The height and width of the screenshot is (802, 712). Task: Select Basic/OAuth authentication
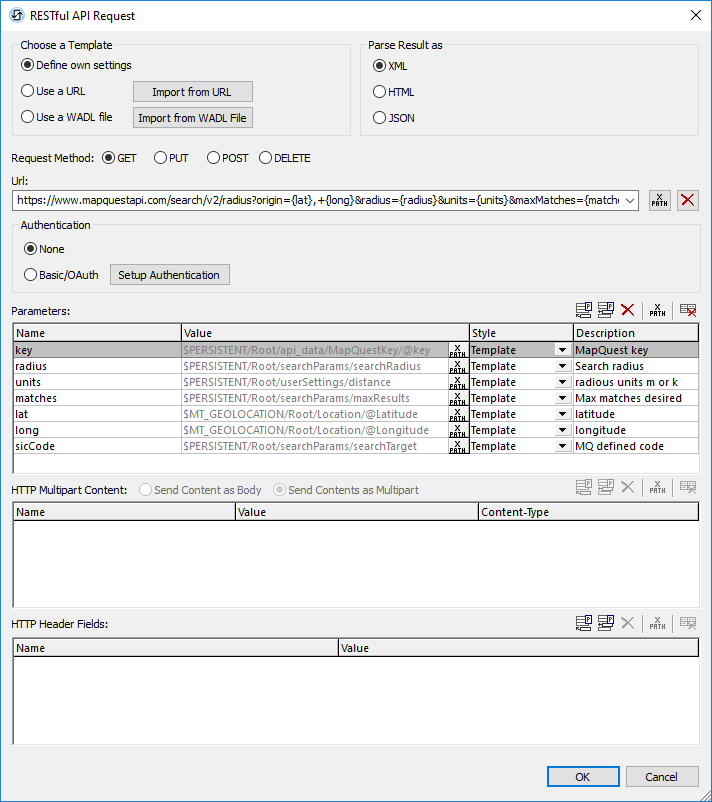coord(29,275)
